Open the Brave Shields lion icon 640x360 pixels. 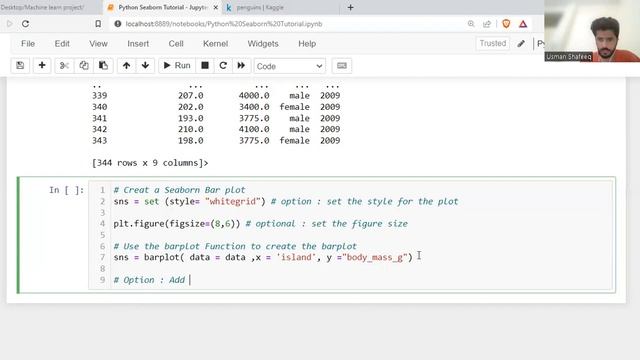[x=506, y=24]
